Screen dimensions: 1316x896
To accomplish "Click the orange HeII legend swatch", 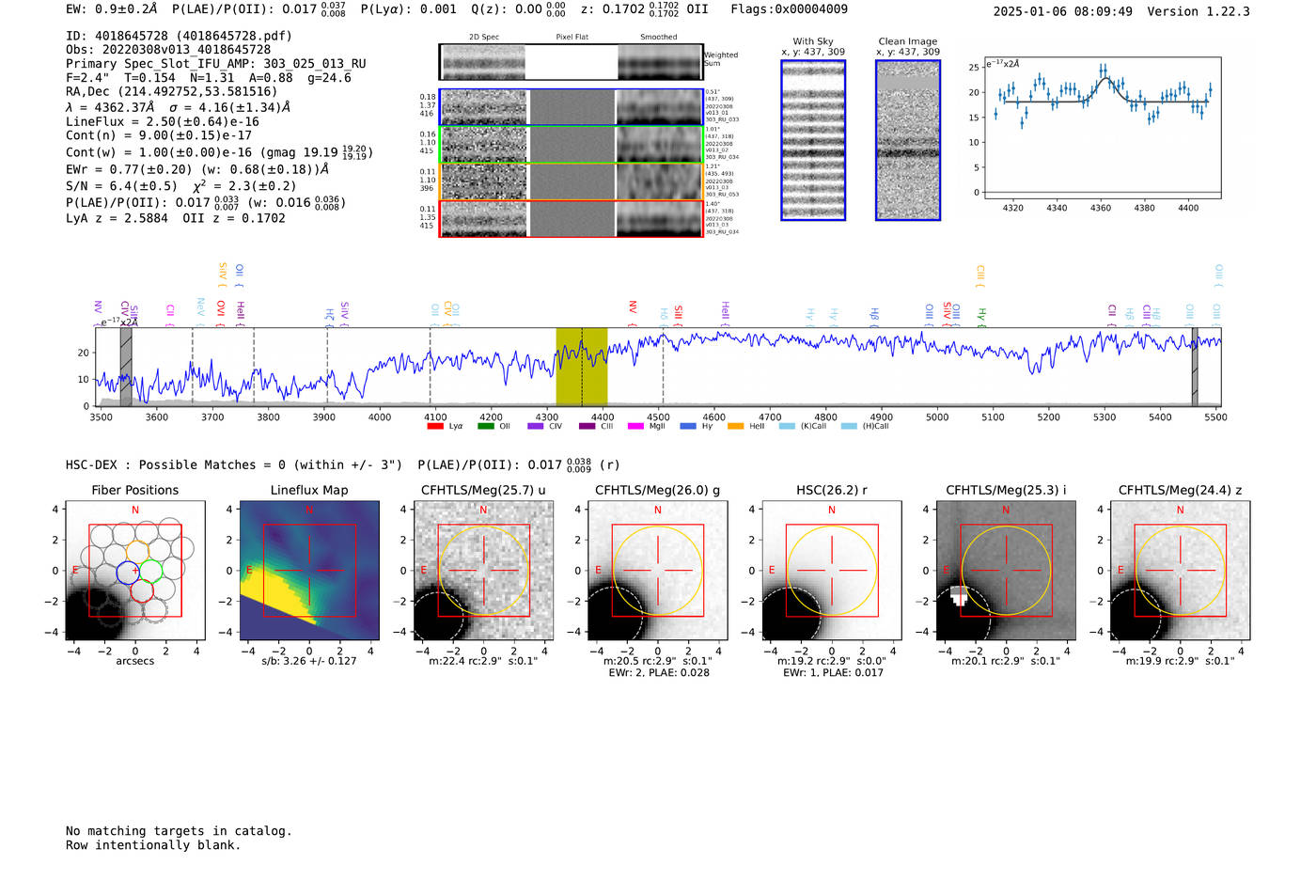I will 735,427.
